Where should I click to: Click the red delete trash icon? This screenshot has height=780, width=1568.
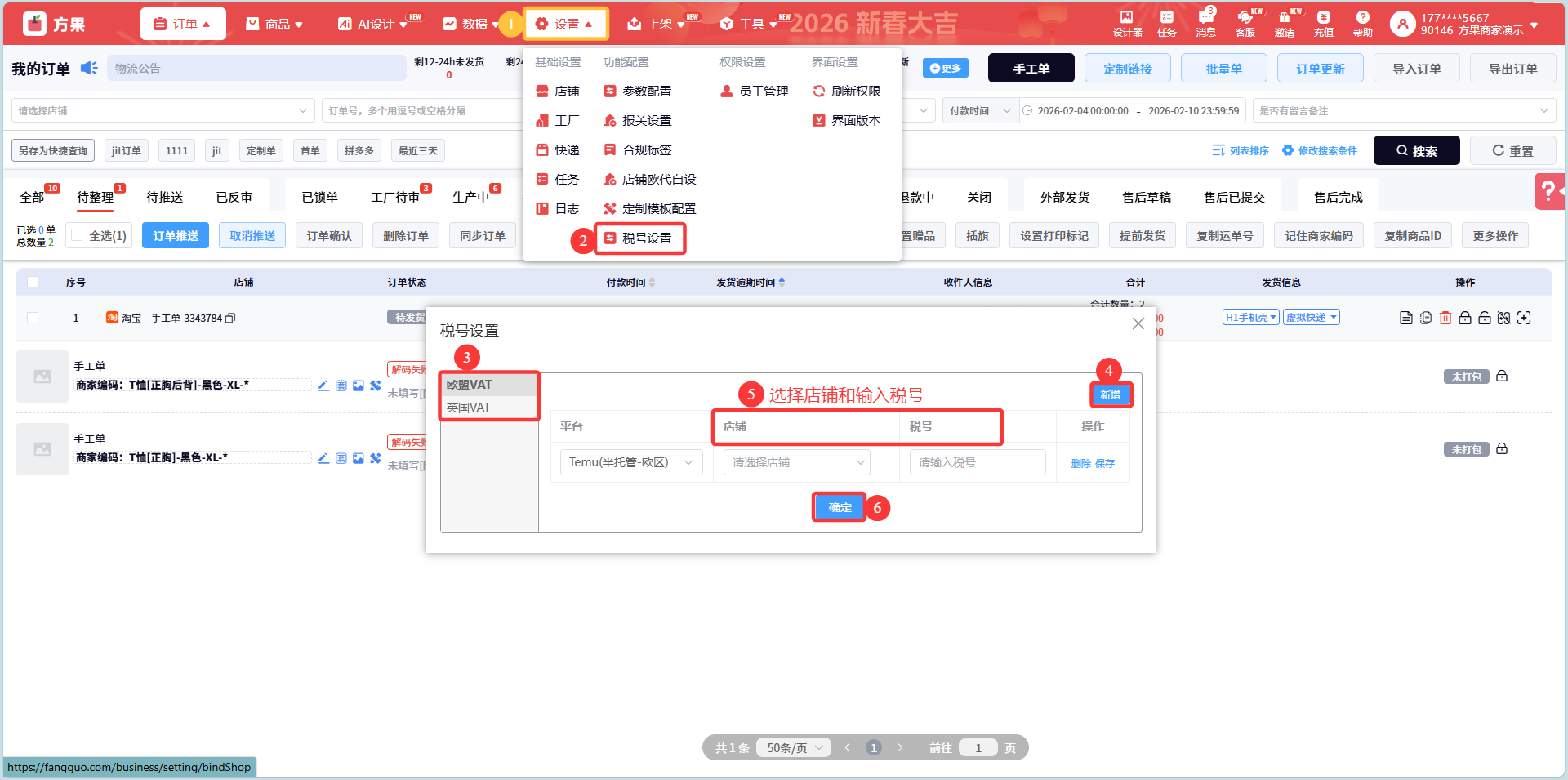click(x=1445, y=318)
